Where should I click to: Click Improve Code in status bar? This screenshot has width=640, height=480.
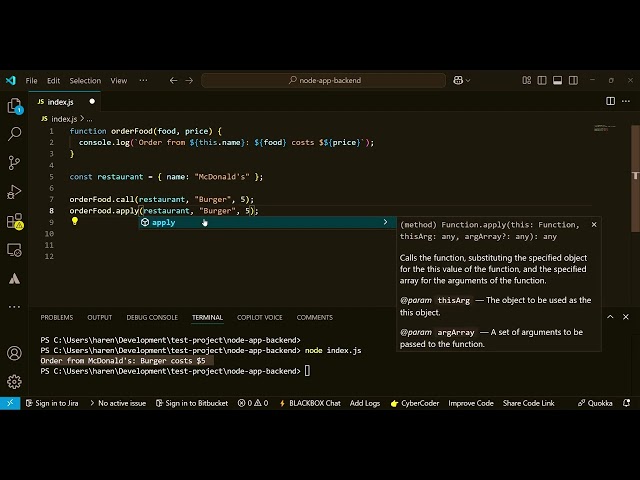[x=471, y=403]
